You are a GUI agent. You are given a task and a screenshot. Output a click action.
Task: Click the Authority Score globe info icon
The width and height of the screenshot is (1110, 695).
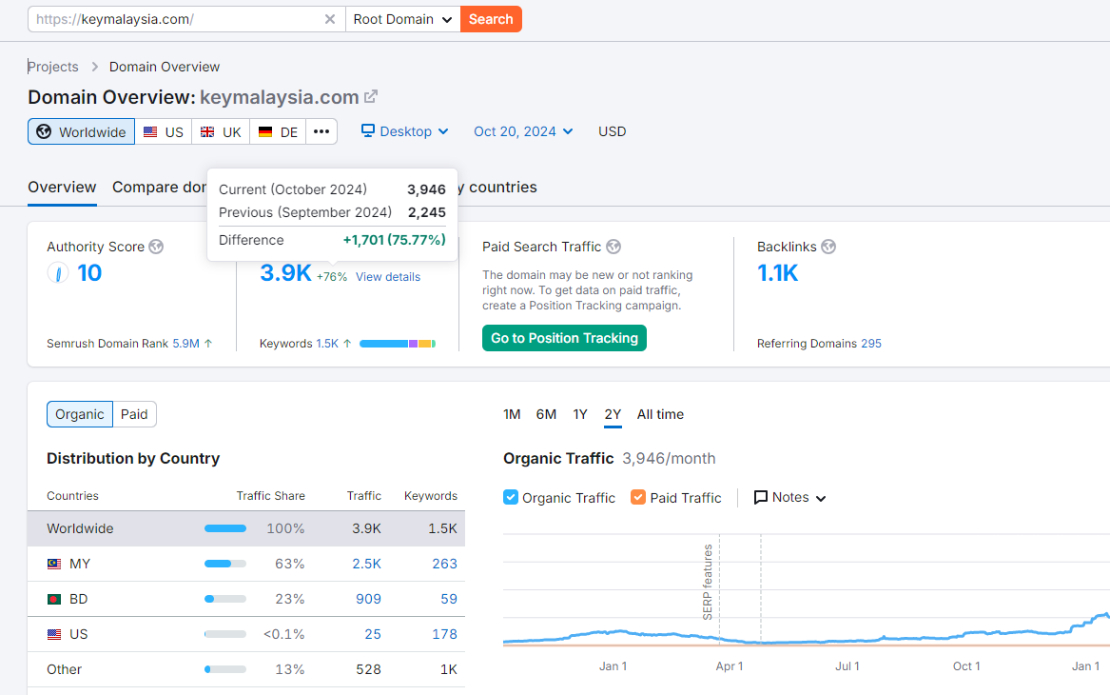(156, 246)
